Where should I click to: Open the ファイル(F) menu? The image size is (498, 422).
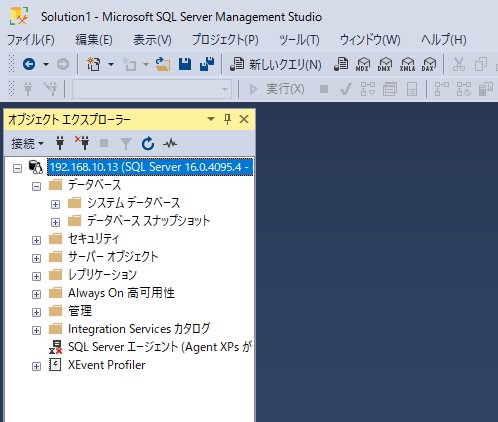pos(31,40)
